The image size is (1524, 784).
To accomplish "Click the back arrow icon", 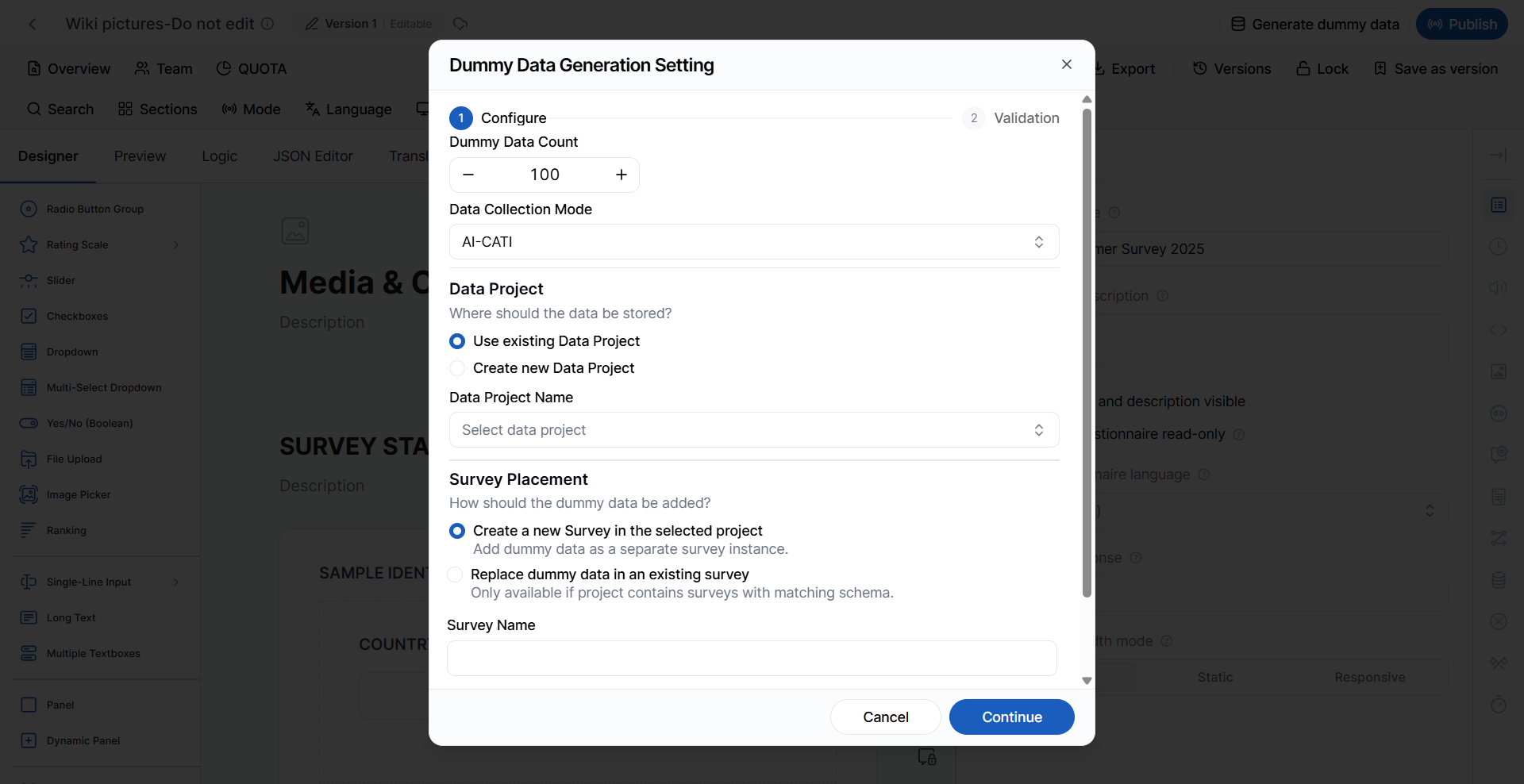I will tap(33, 24).
